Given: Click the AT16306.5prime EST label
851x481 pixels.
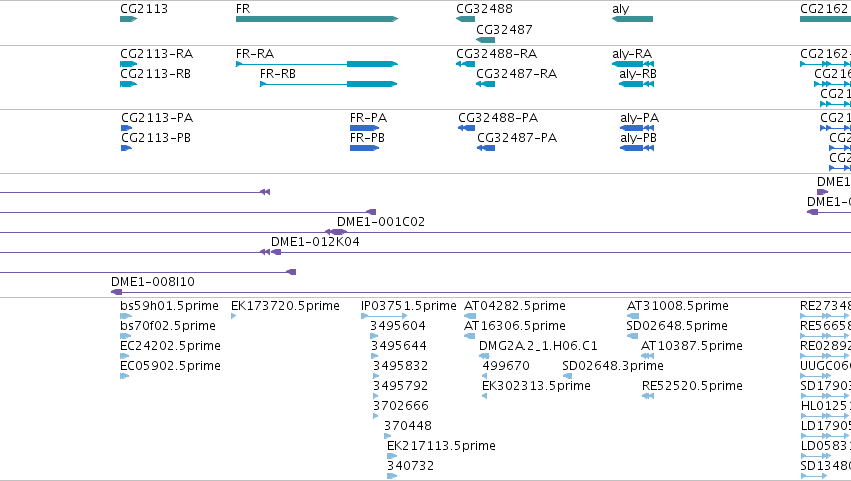Looking at the screenshot, I should click(x=515, y=326).
